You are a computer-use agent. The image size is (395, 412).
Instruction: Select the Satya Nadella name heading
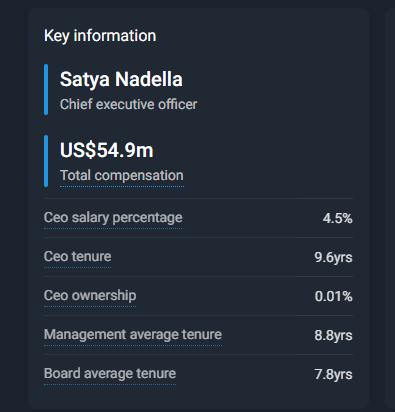[x=121, y=80]
